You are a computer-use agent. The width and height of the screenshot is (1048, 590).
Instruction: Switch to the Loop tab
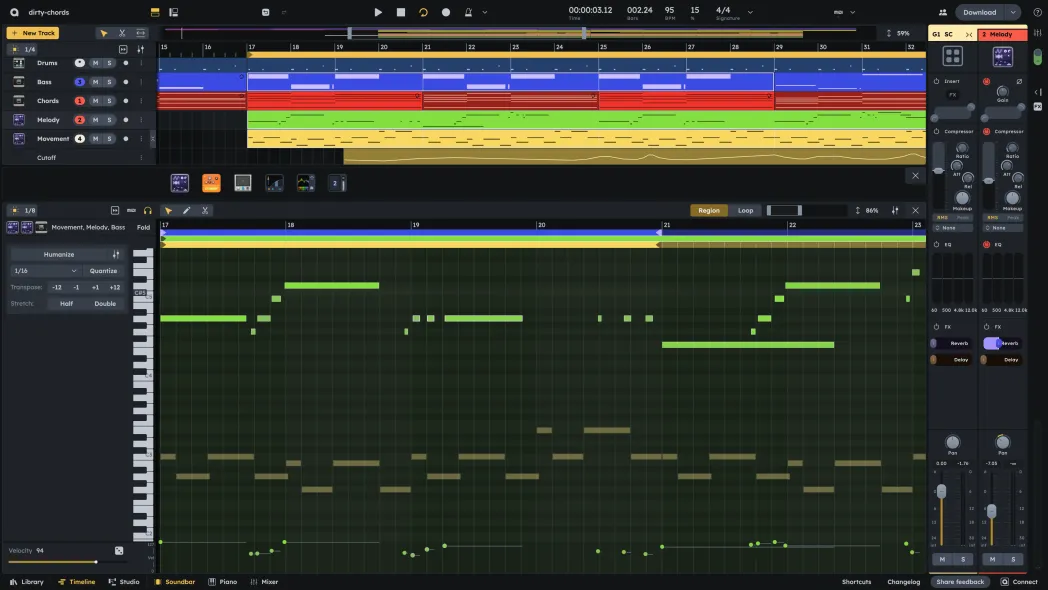click(x=745, y=210)
